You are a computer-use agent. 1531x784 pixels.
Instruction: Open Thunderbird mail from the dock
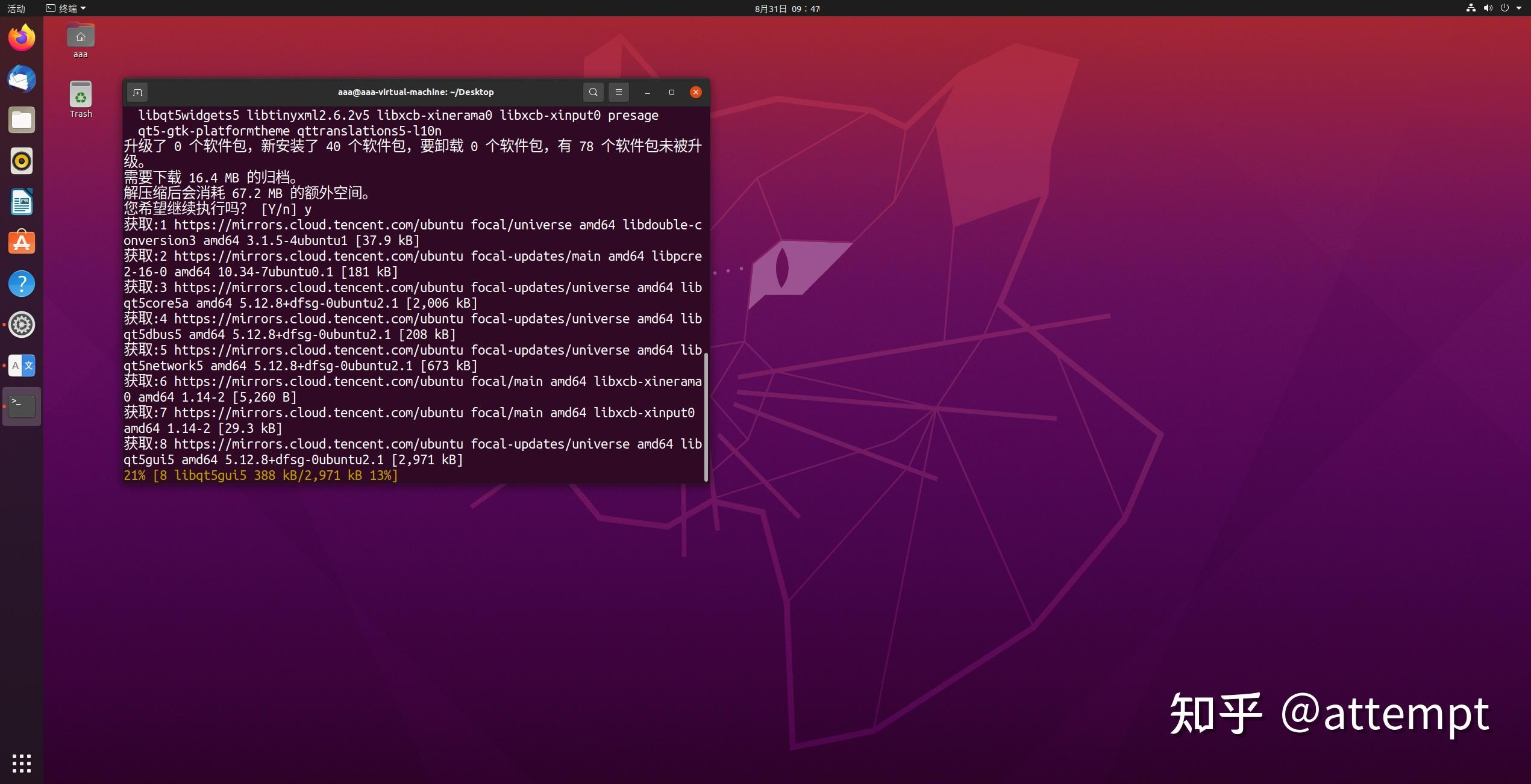[x=21, y=79]
